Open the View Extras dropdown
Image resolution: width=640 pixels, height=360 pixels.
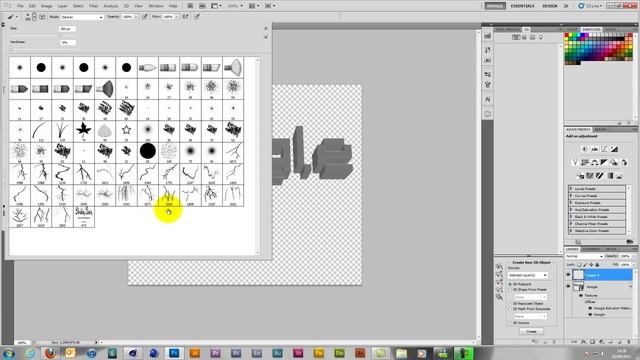216,6
